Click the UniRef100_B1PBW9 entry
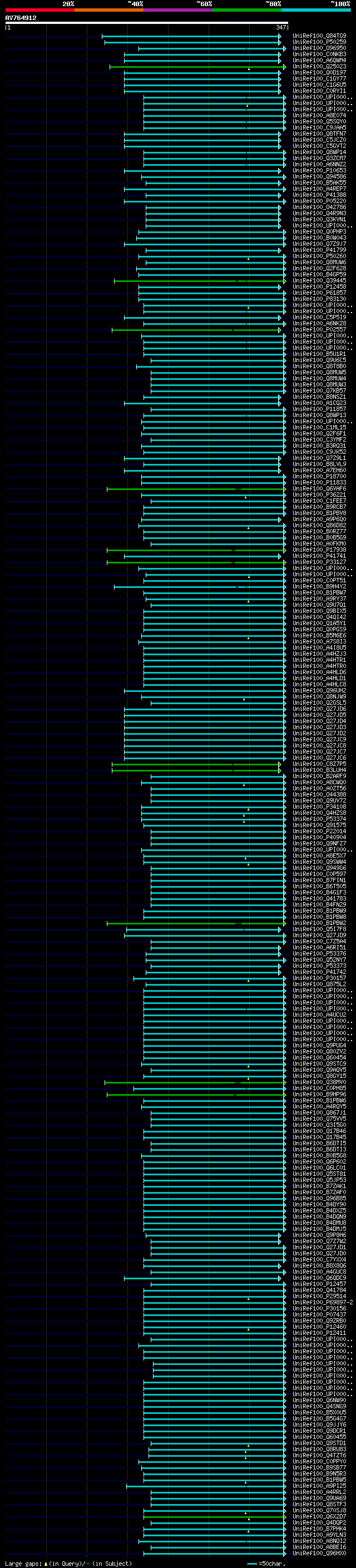 tap(319, 911)
